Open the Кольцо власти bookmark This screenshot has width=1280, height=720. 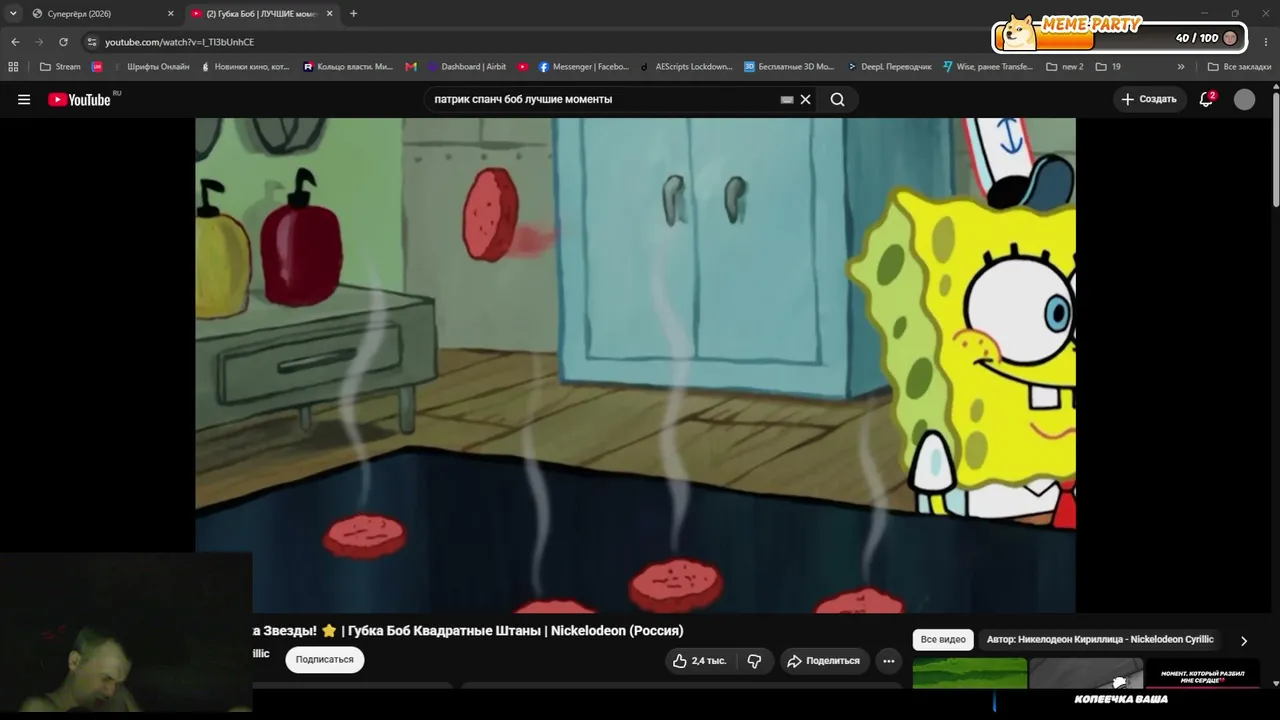[348, 67]
